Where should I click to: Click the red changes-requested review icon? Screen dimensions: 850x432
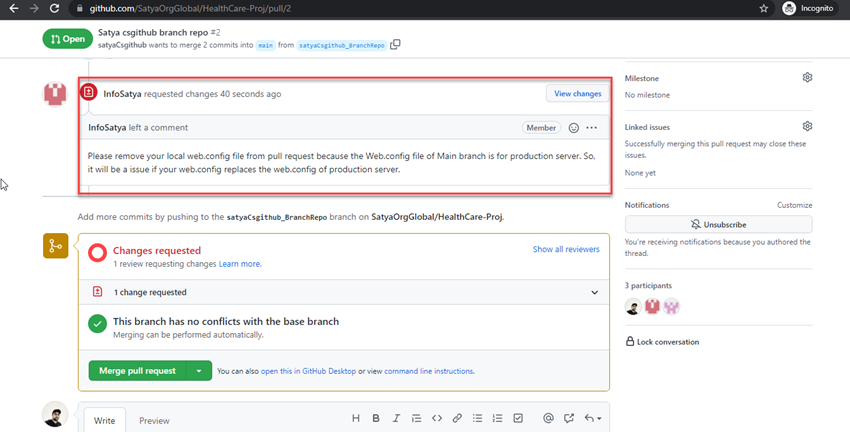coord(88,92)
